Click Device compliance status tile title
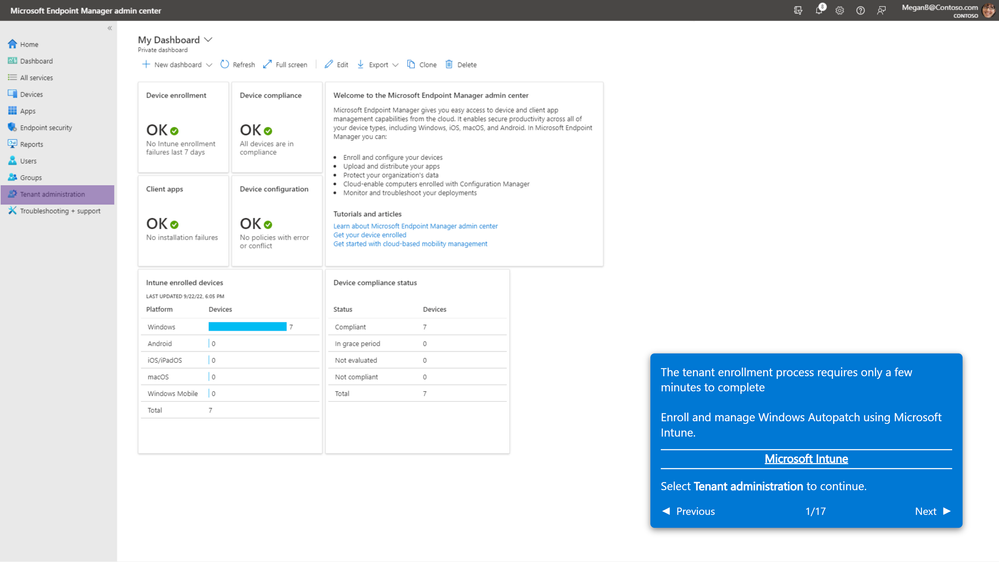The image size is (999, 562). tap(375, 282)
